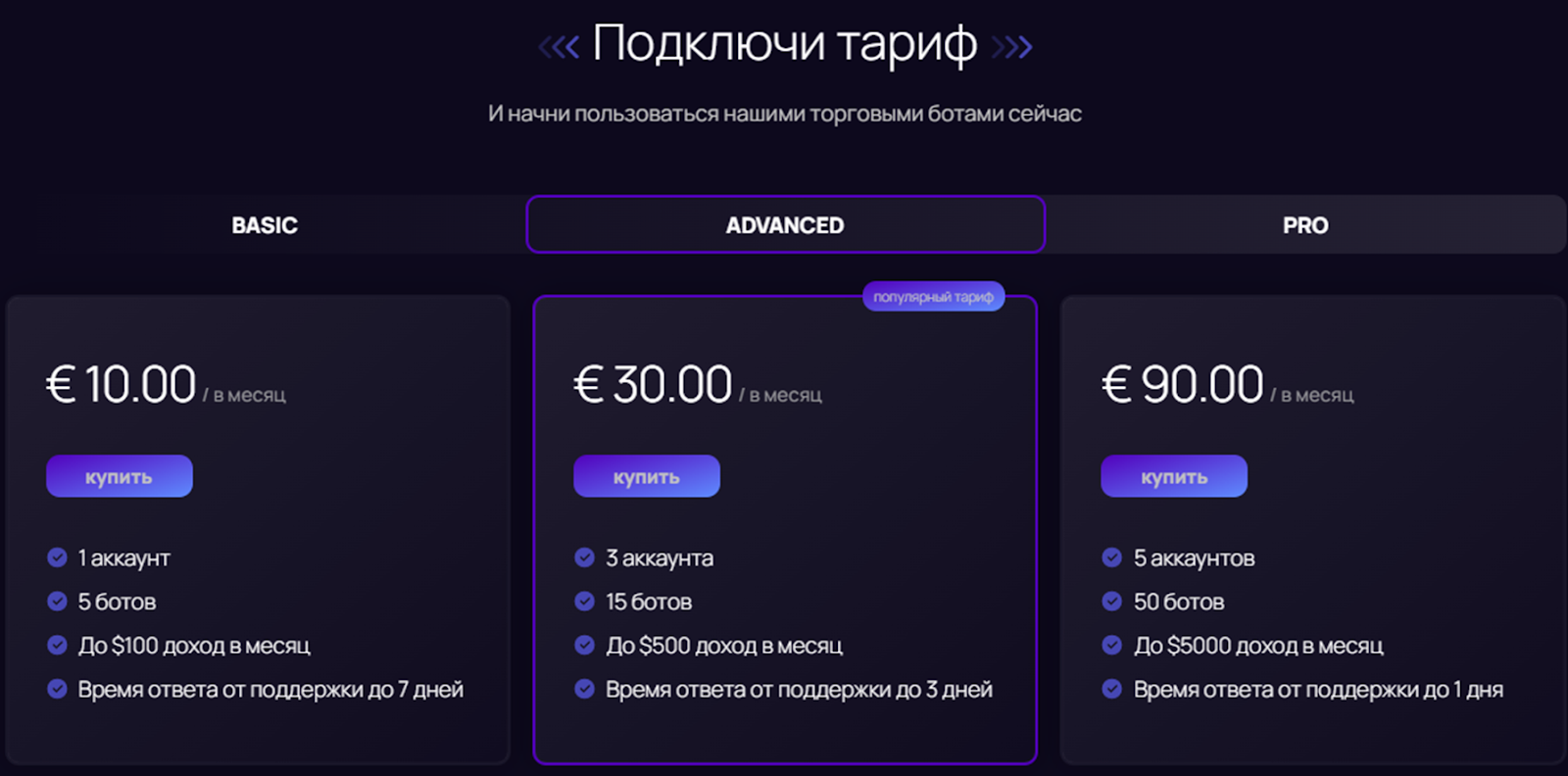Buy the €30.00 Advanced plan
The image size is (1568, 776).
(647, 476)
